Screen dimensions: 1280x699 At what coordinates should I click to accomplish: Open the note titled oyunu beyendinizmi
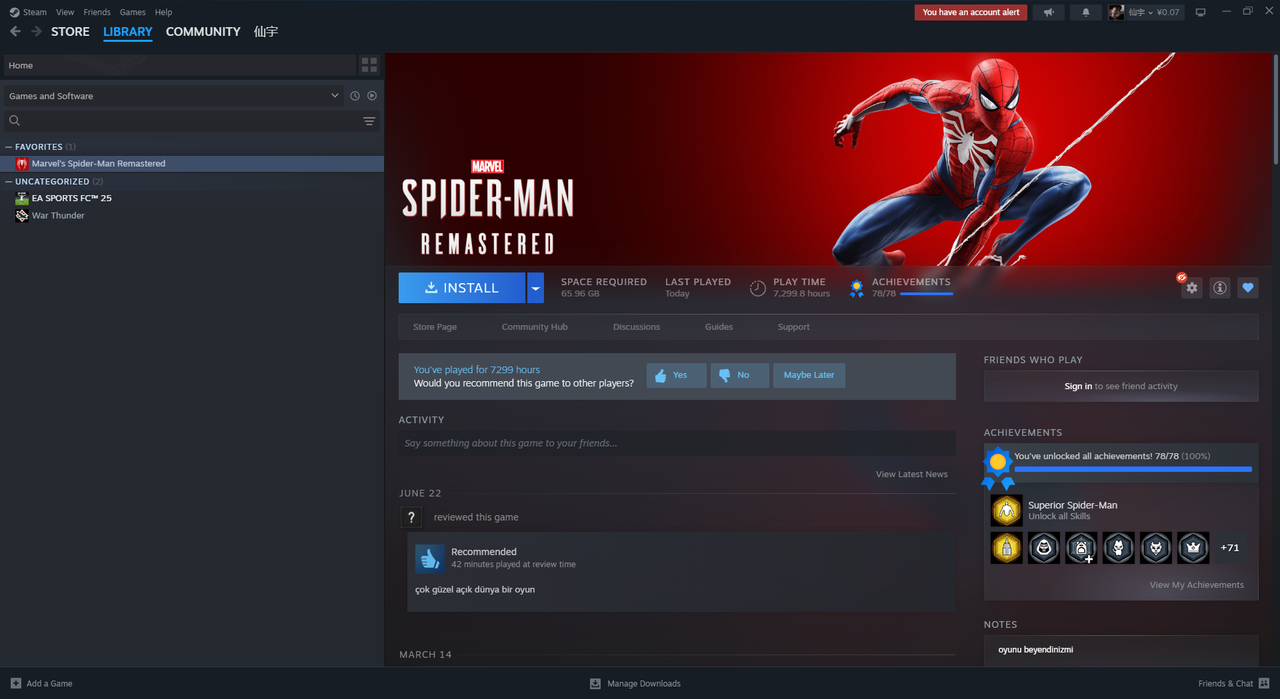point(1035,650)
